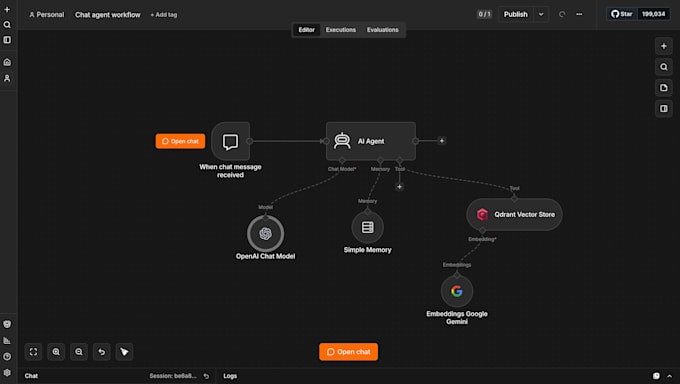Add a node with the right panel plus
This screenshot has height=384, width=680.
point(664,46)
